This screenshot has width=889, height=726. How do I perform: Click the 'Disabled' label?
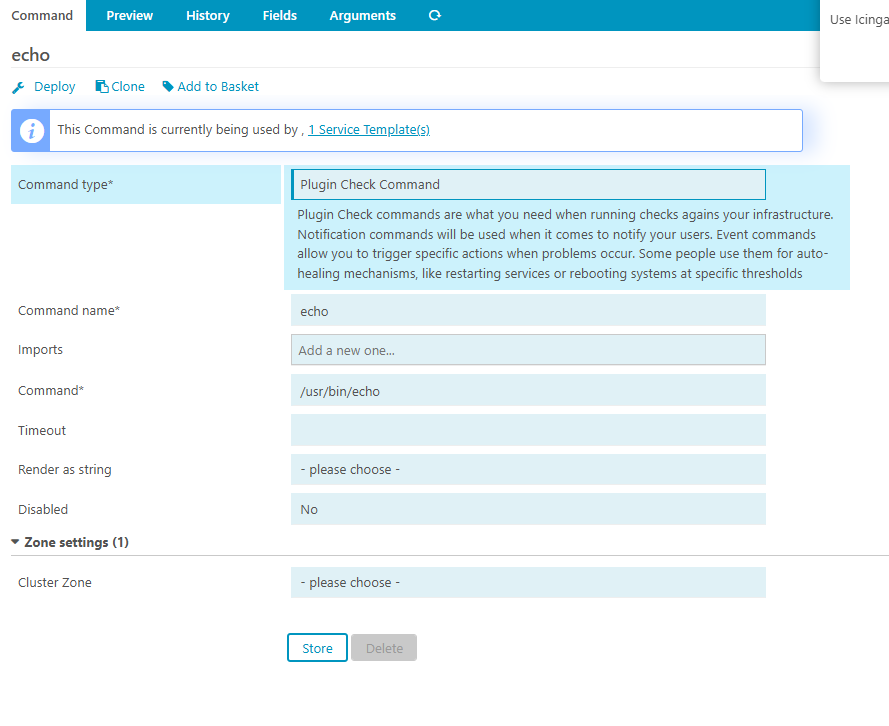pos(43,510)
